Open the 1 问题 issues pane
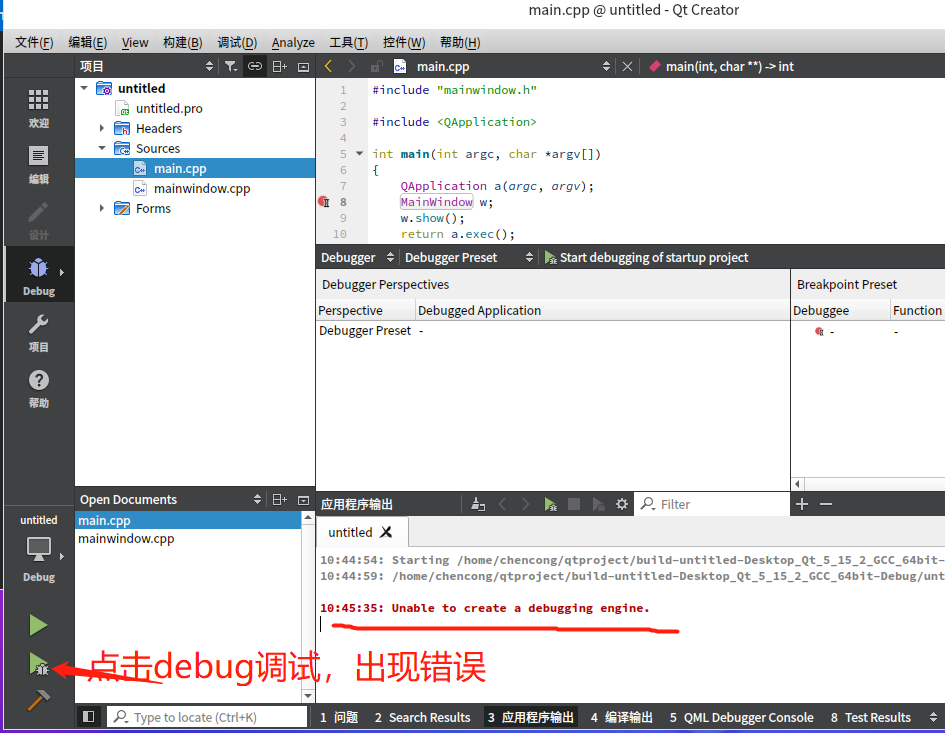 339,717
